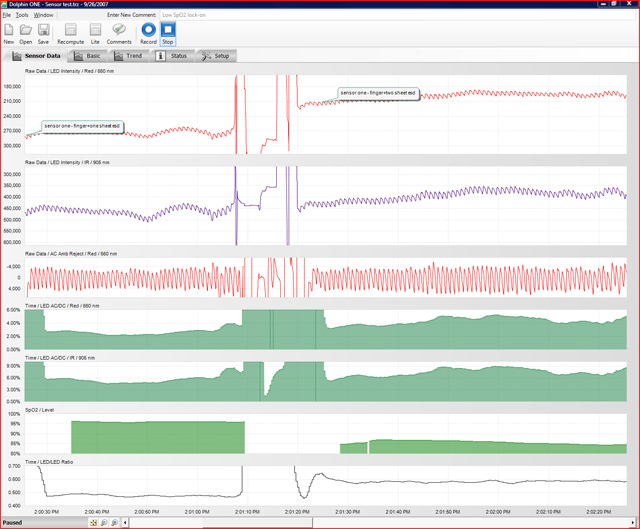
Task: Open the Window menu
Action: pos(44,16)
